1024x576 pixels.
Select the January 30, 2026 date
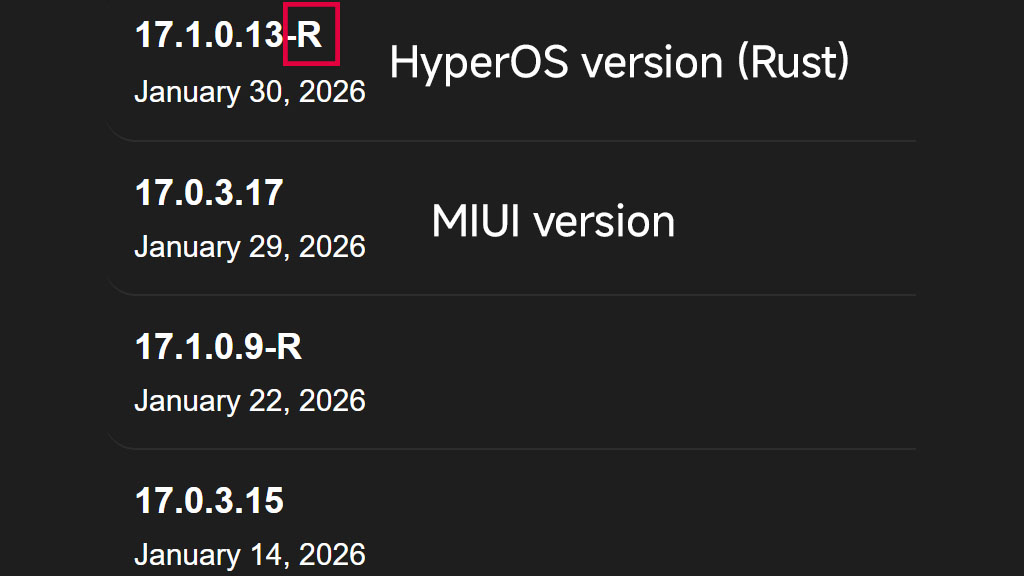pyautogui.click(x=250, y=92)
